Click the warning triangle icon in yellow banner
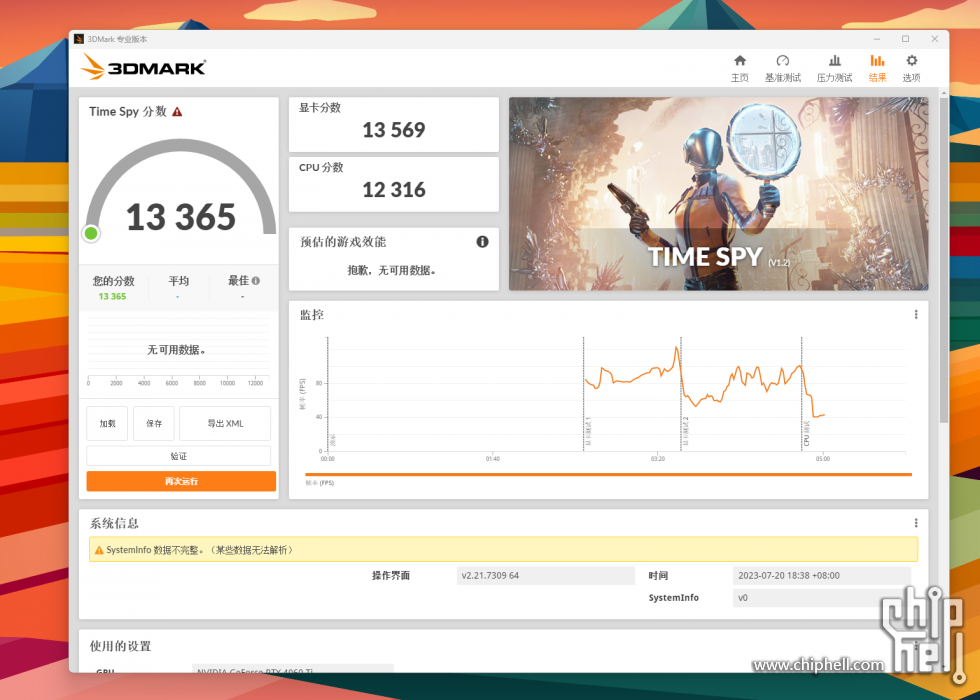980x700 pixels. tap(99, 550)
